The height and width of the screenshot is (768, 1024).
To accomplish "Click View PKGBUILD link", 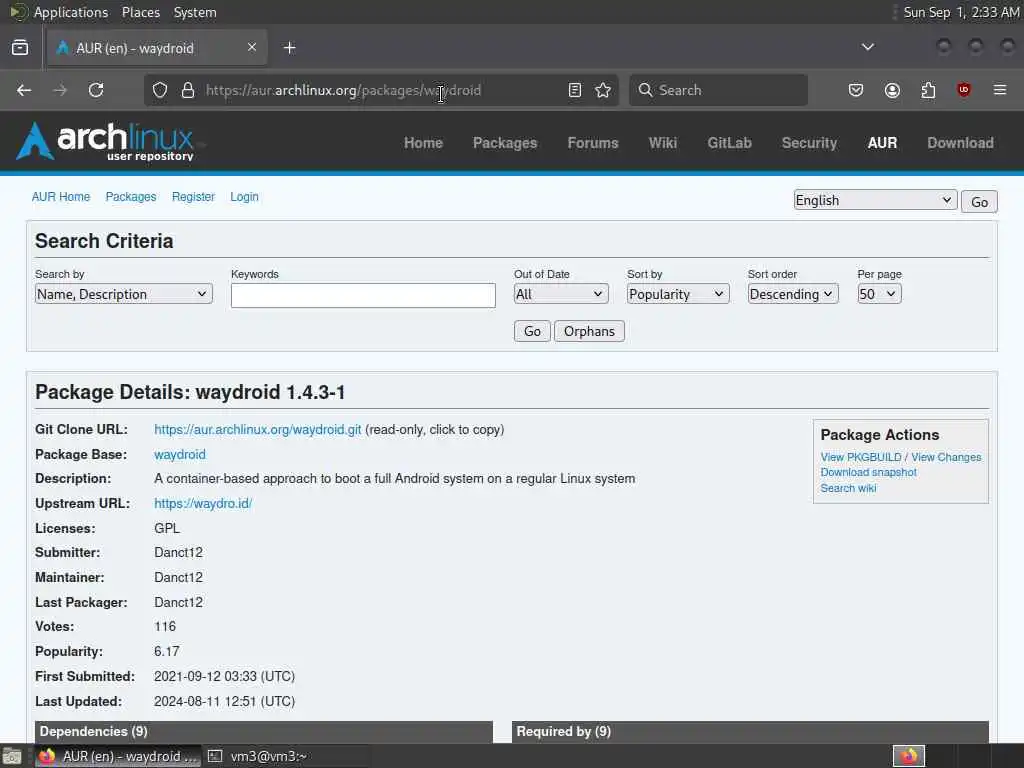I will pyautogui.click(x=861, y=457).
